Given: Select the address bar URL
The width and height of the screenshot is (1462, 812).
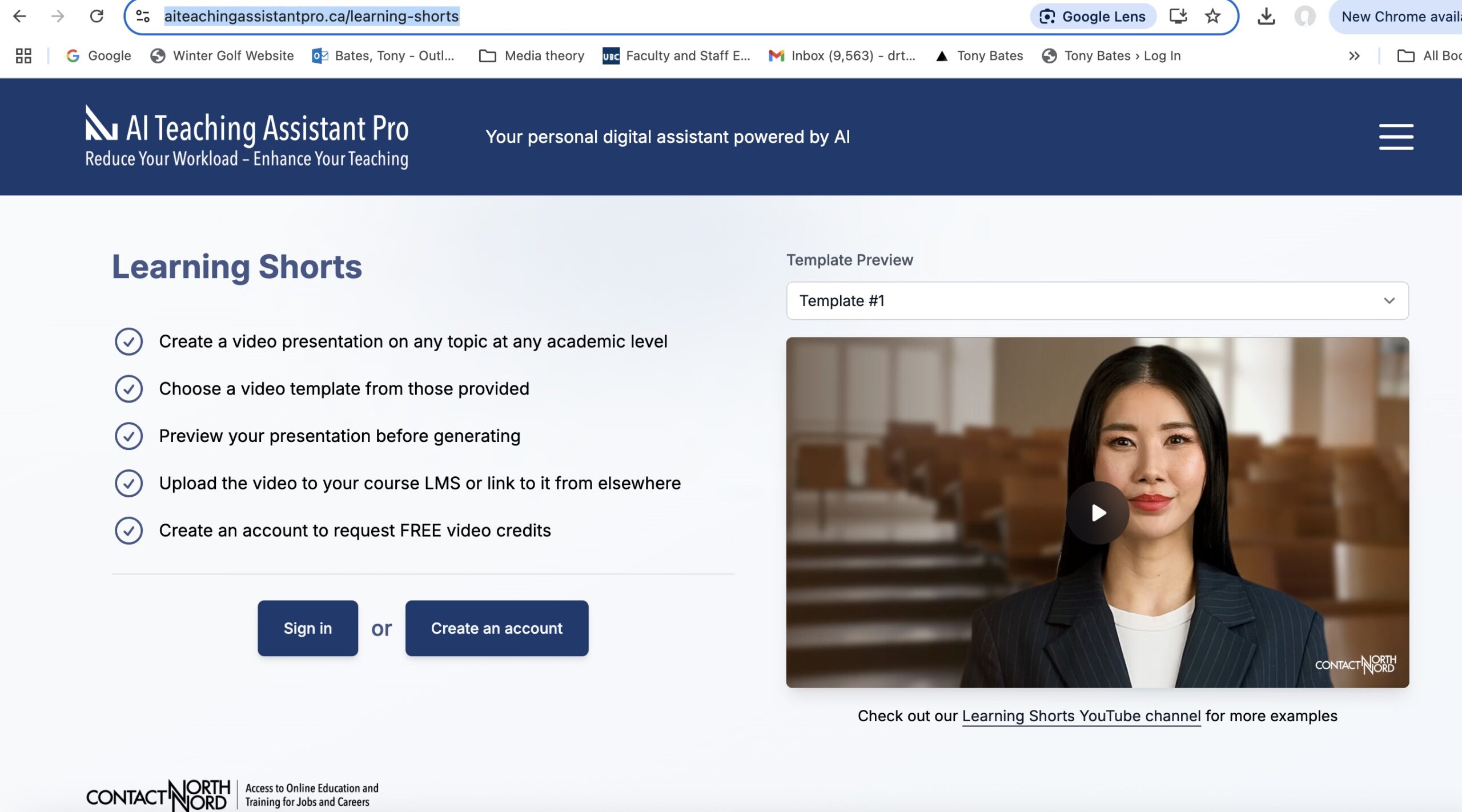Looking at the screenshot, I should coord(311,16).
